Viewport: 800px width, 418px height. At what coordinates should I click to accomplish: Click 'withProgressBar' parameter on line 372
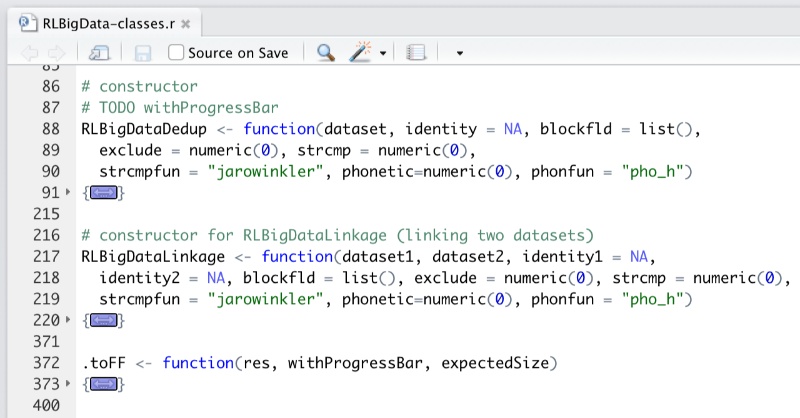click(355, 363)
